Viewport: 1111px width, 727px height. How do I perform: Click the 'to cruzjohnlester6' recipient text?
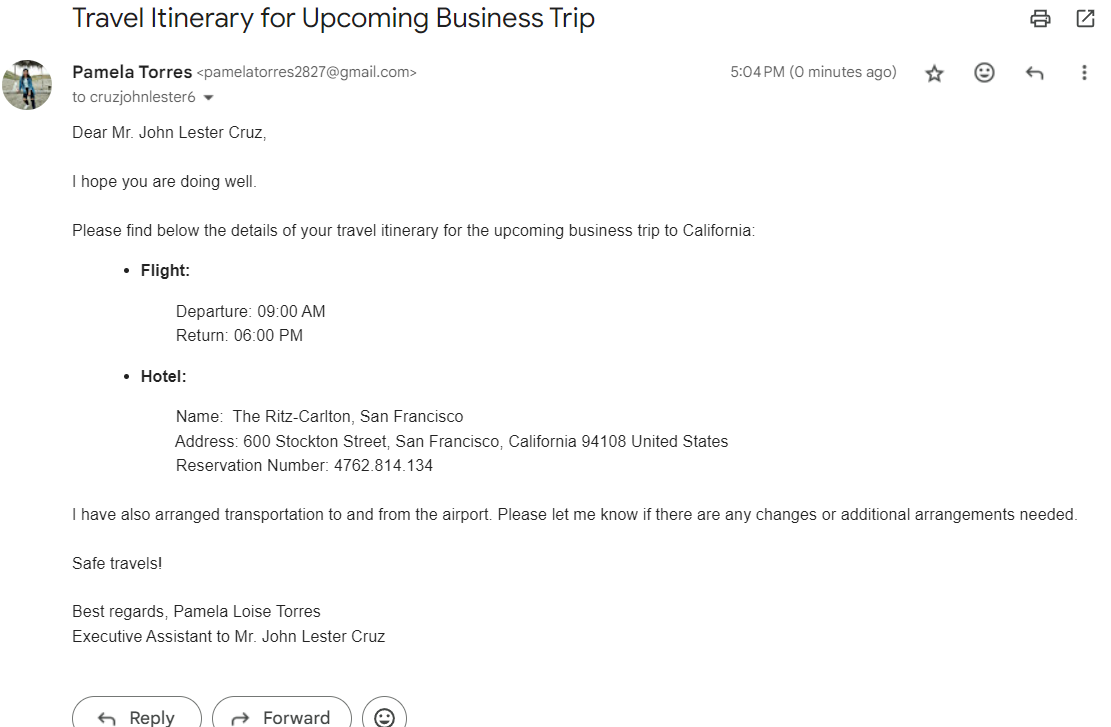tap(134, 97)
